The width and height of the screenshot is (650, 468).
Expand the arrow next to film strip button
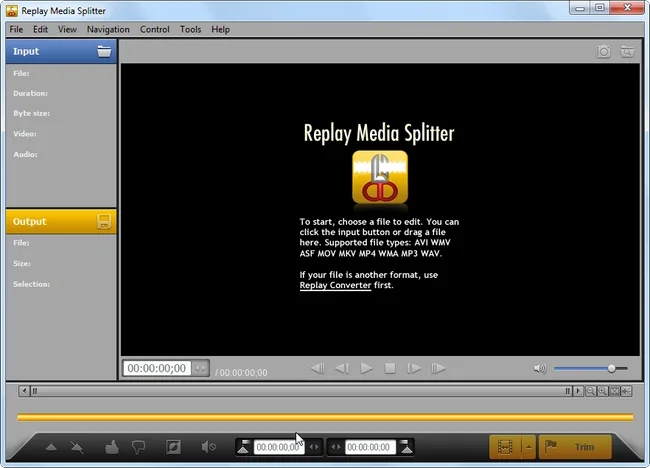tap(528, 447)
